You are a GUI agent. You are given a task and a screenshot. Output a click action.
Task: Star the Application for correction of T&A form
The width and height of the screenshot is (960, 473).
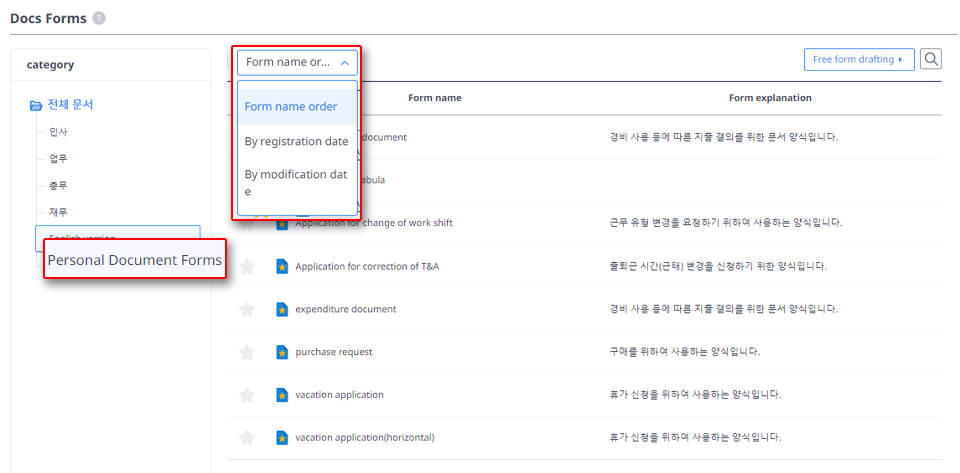(247, 266)
